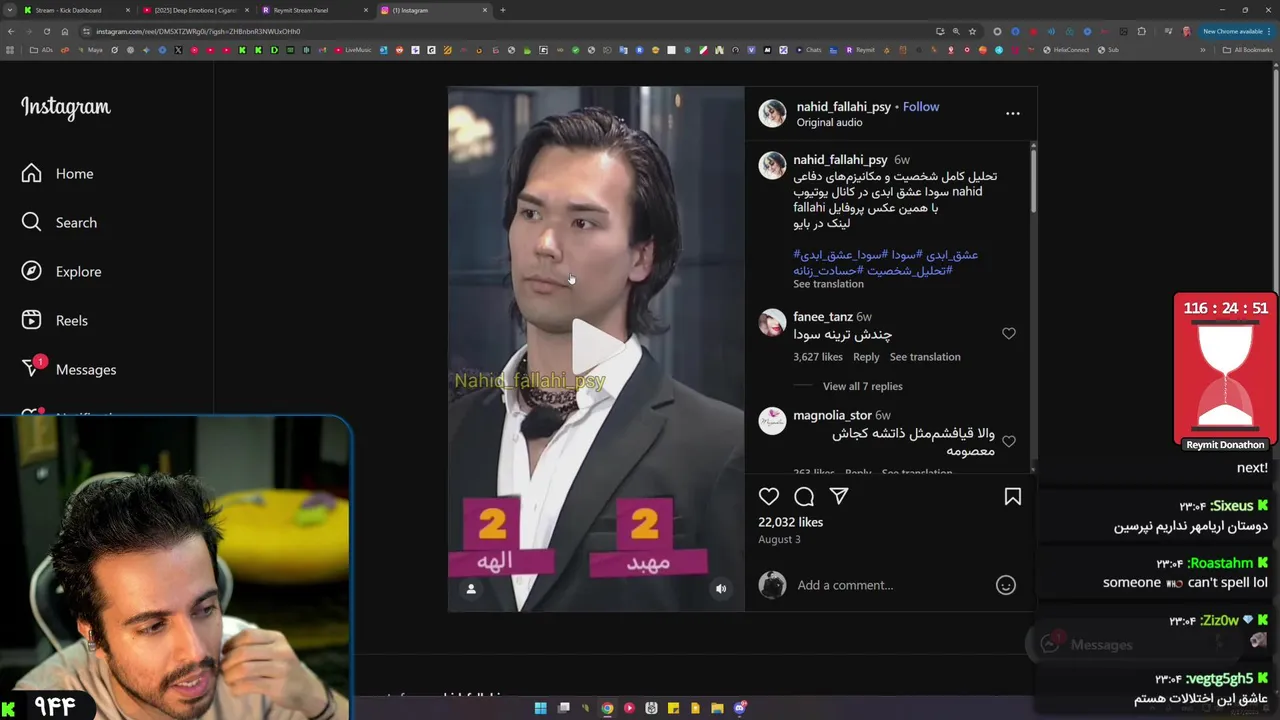Open Chrome from the taskbar
The width and height of the screenshot is (1280, 720).
click(607, 708)
